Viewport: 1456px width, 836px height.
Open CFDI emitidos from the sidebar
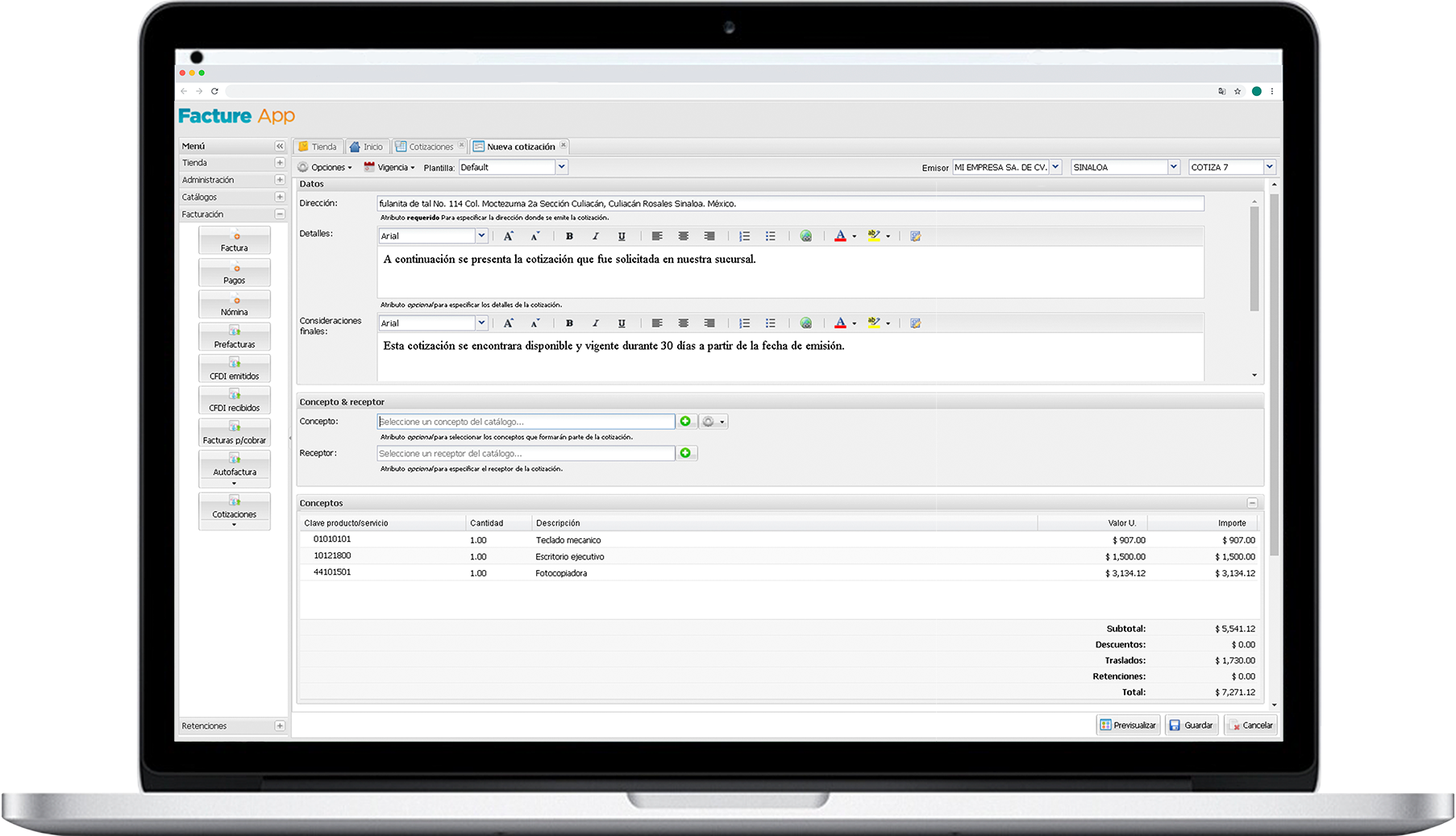[235, 369]
